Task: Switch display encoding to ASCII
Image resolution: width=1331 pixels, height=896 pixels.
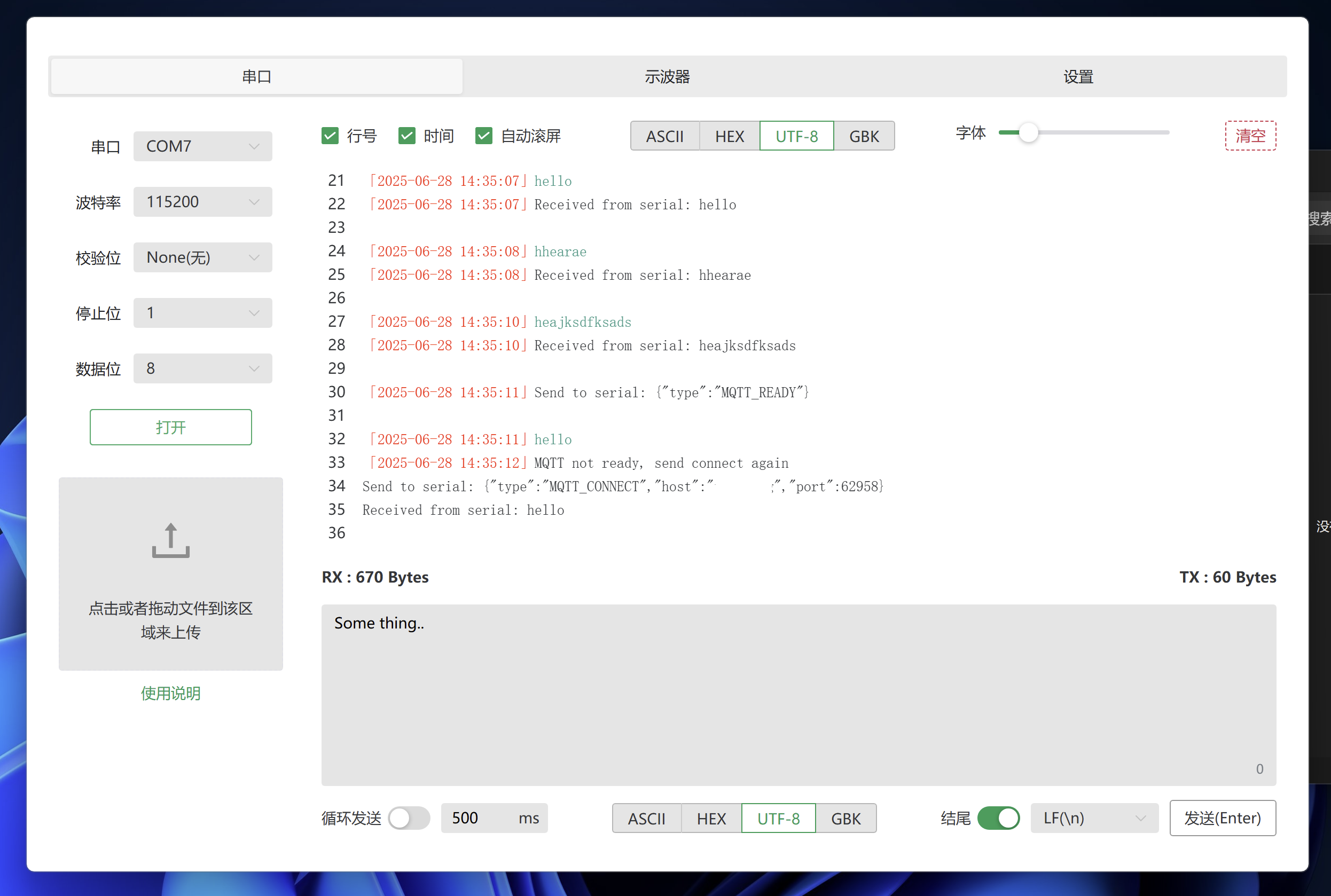Action: coord(664,136)
